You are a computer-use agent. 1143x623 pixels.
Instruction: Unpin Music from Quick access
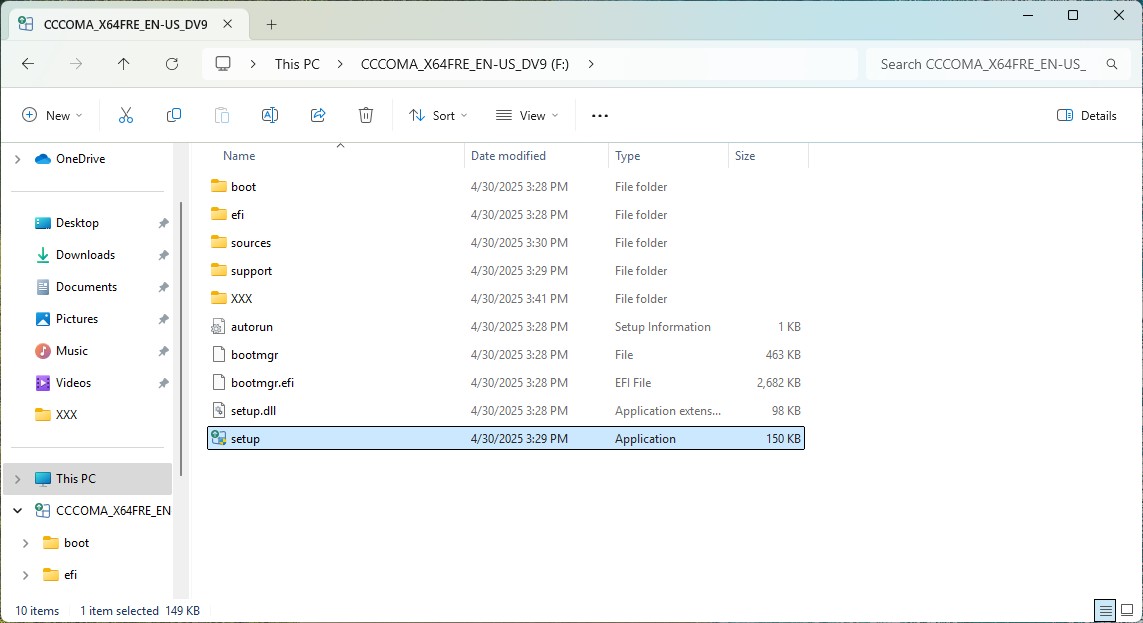[x=163, y=351]
